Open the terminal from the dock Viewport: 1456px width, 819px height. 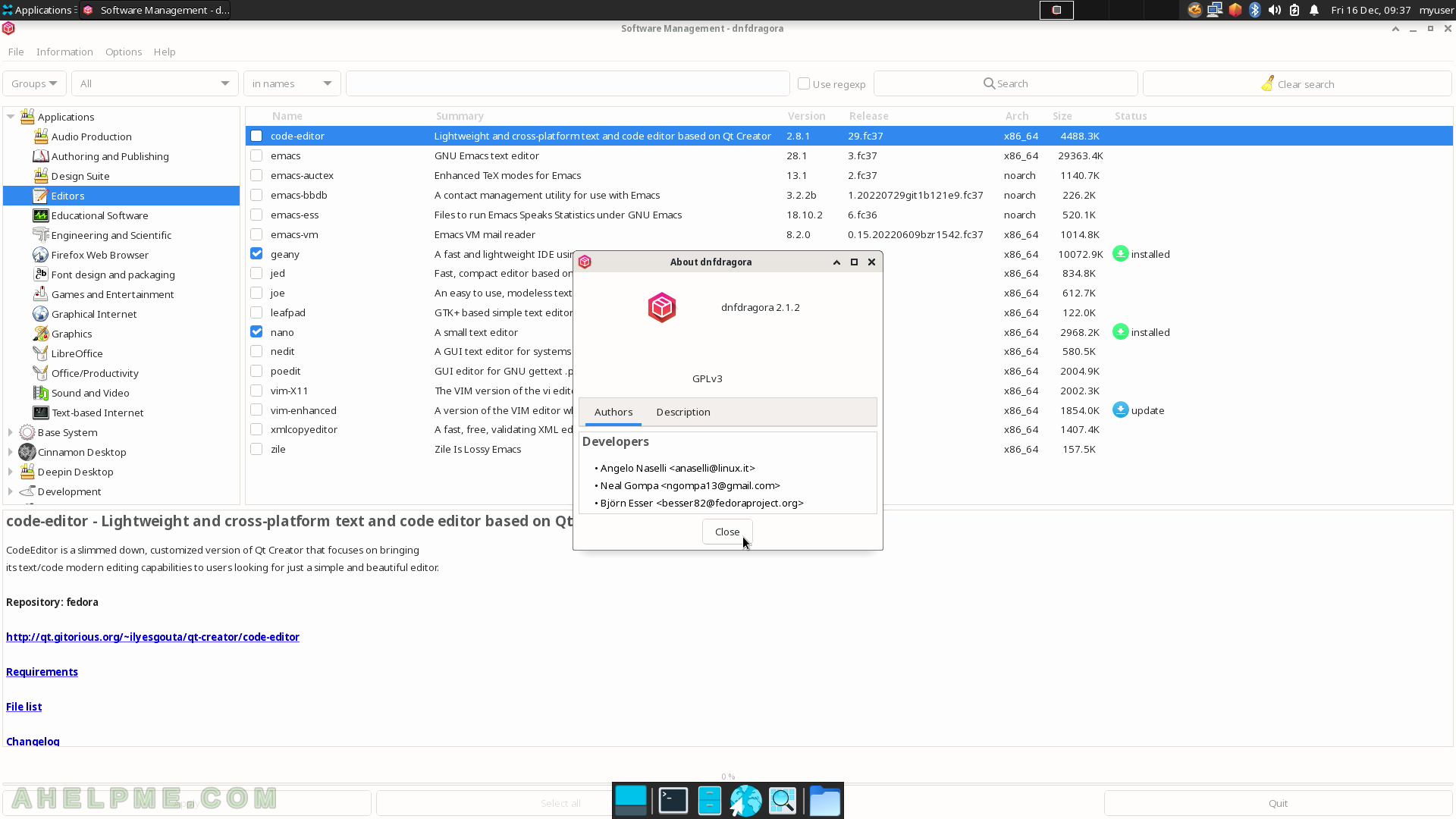(673, 801)
